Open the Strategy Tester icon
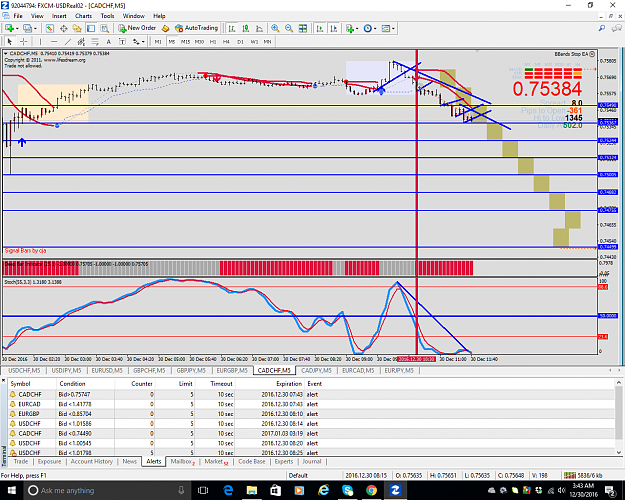The width and height of the screenshot is (625, 500). click(x=104, y=28)
